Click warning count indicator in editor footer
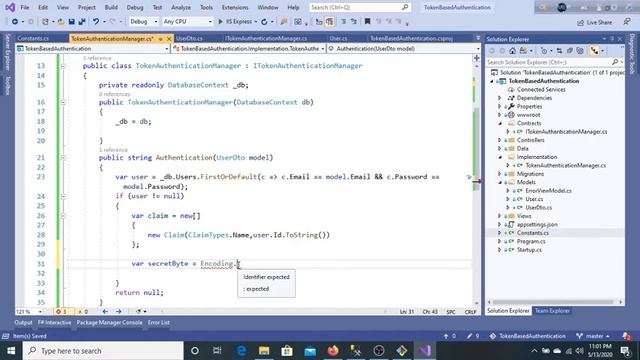 [83, 311]
